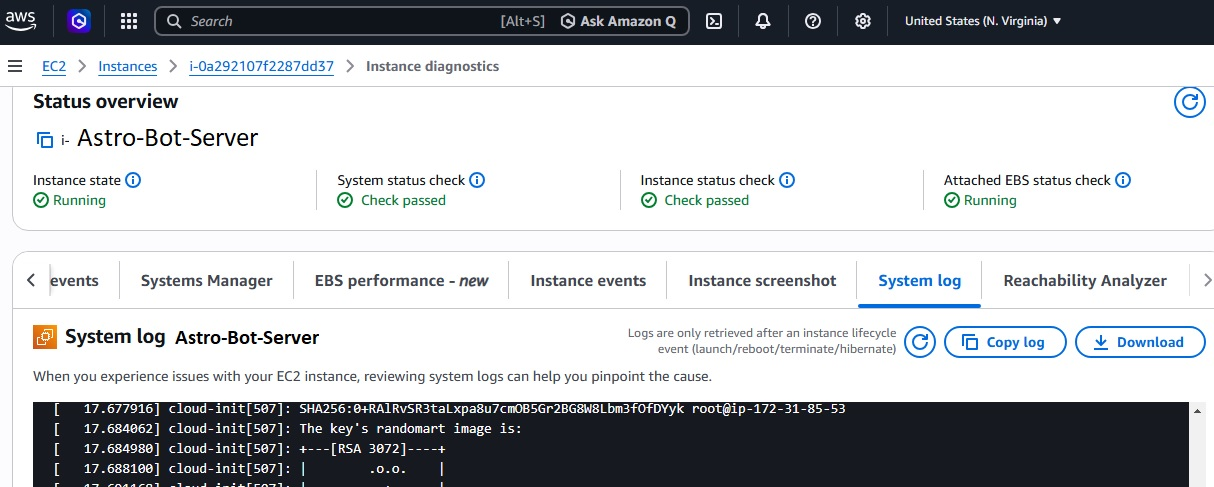Switch to the Systems Manager tab
Viewport: 1214px width, 487px height.
pos(206,281)
